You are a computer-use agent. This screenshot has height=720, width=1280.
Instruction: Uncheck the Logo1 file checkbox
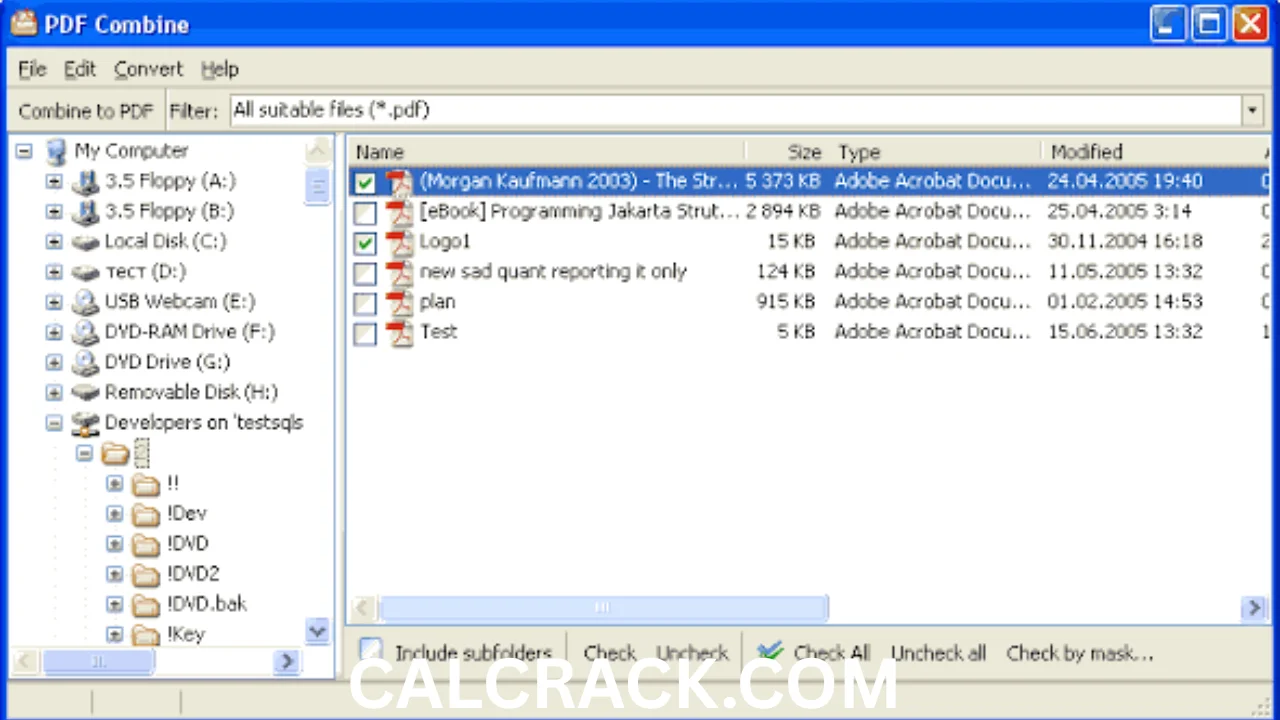click(x=365, y=243)
